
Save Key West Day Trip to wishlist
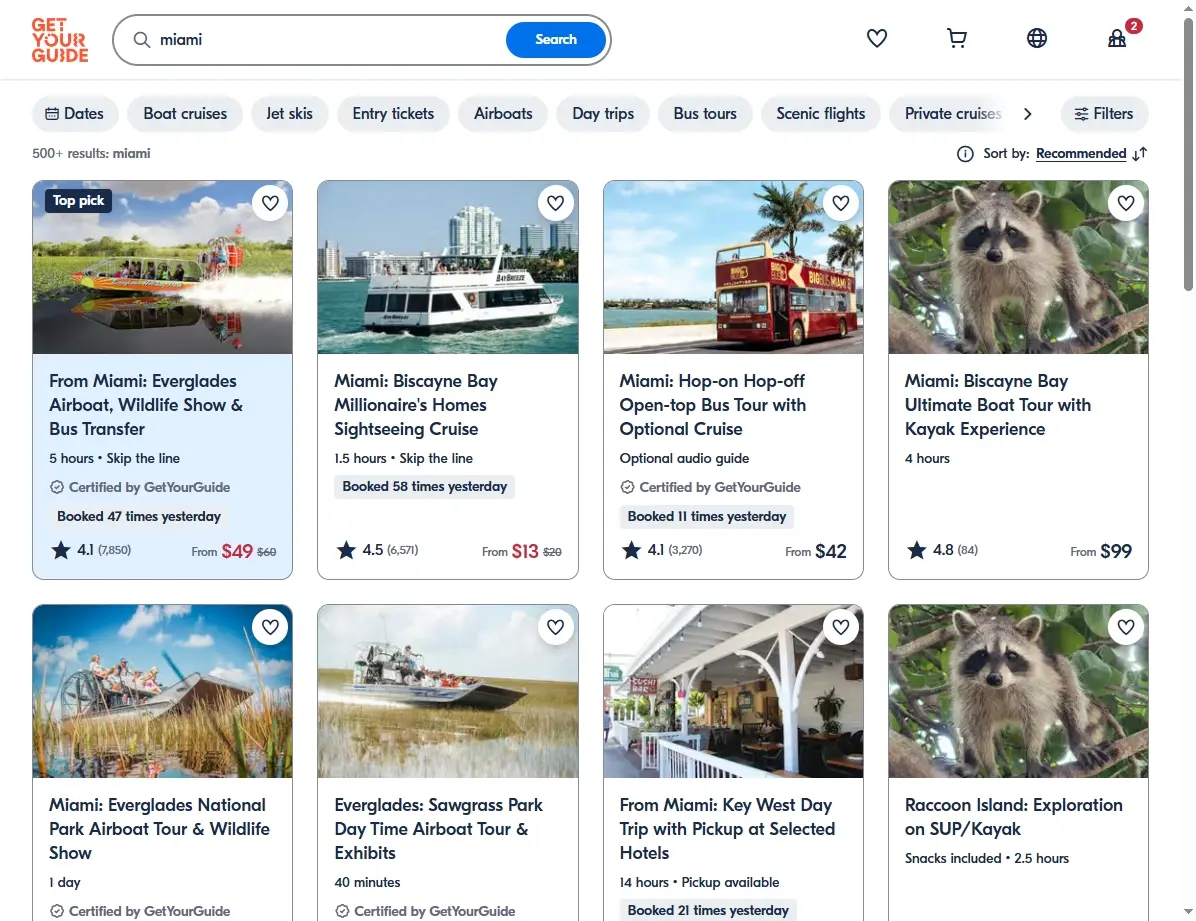841,627
